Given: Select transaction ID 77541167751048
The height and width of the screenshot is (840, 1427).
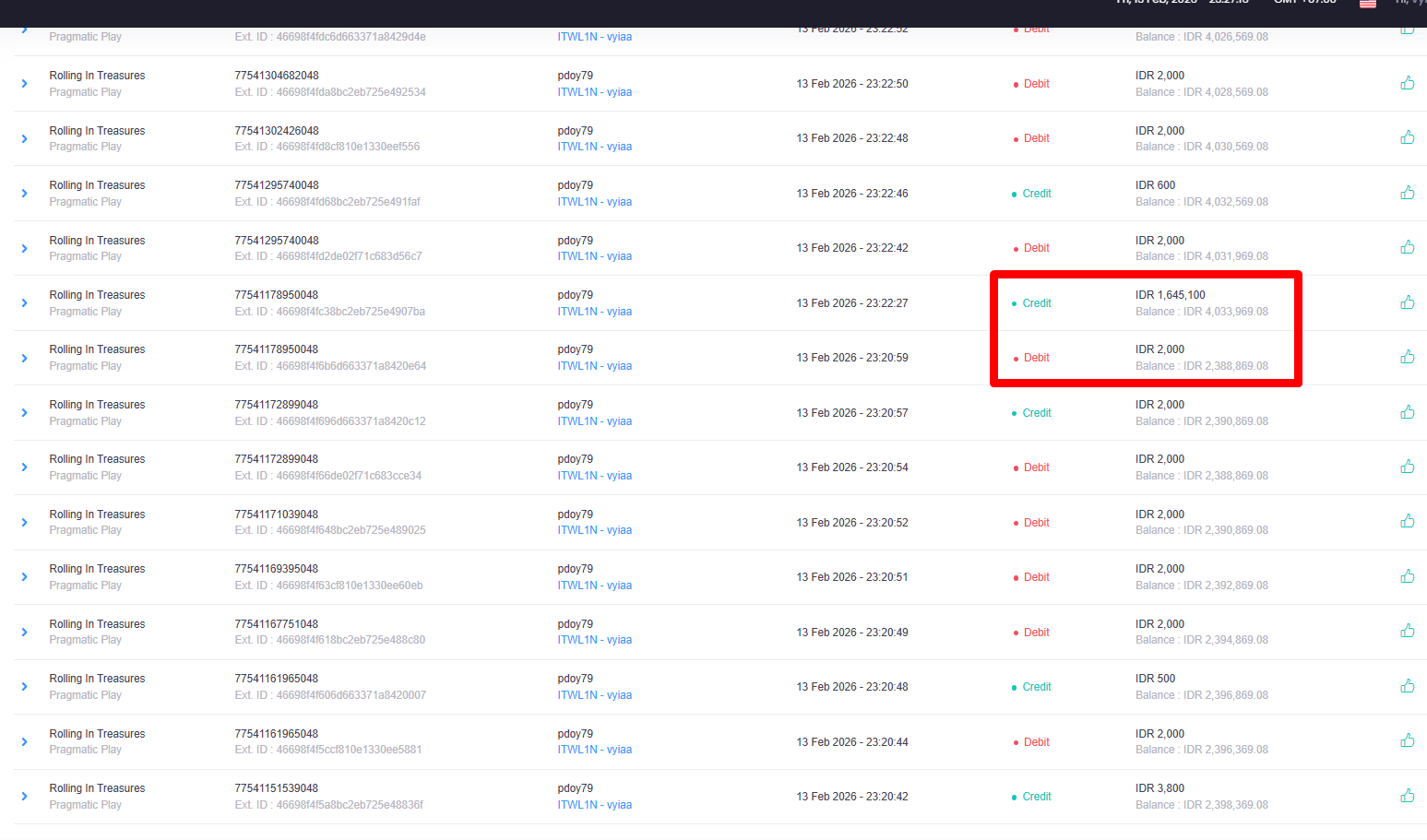Looking at the screenshot, I should point(277,624).
